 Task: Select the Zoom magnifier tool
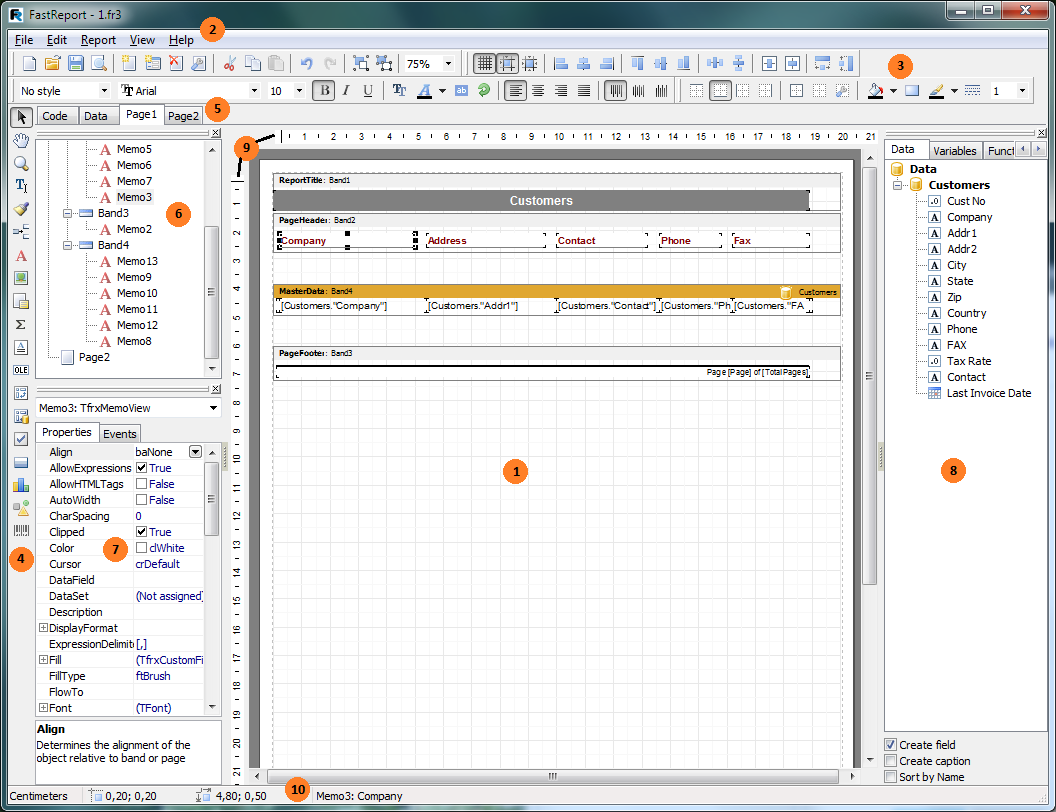click(x=21, y=162)
